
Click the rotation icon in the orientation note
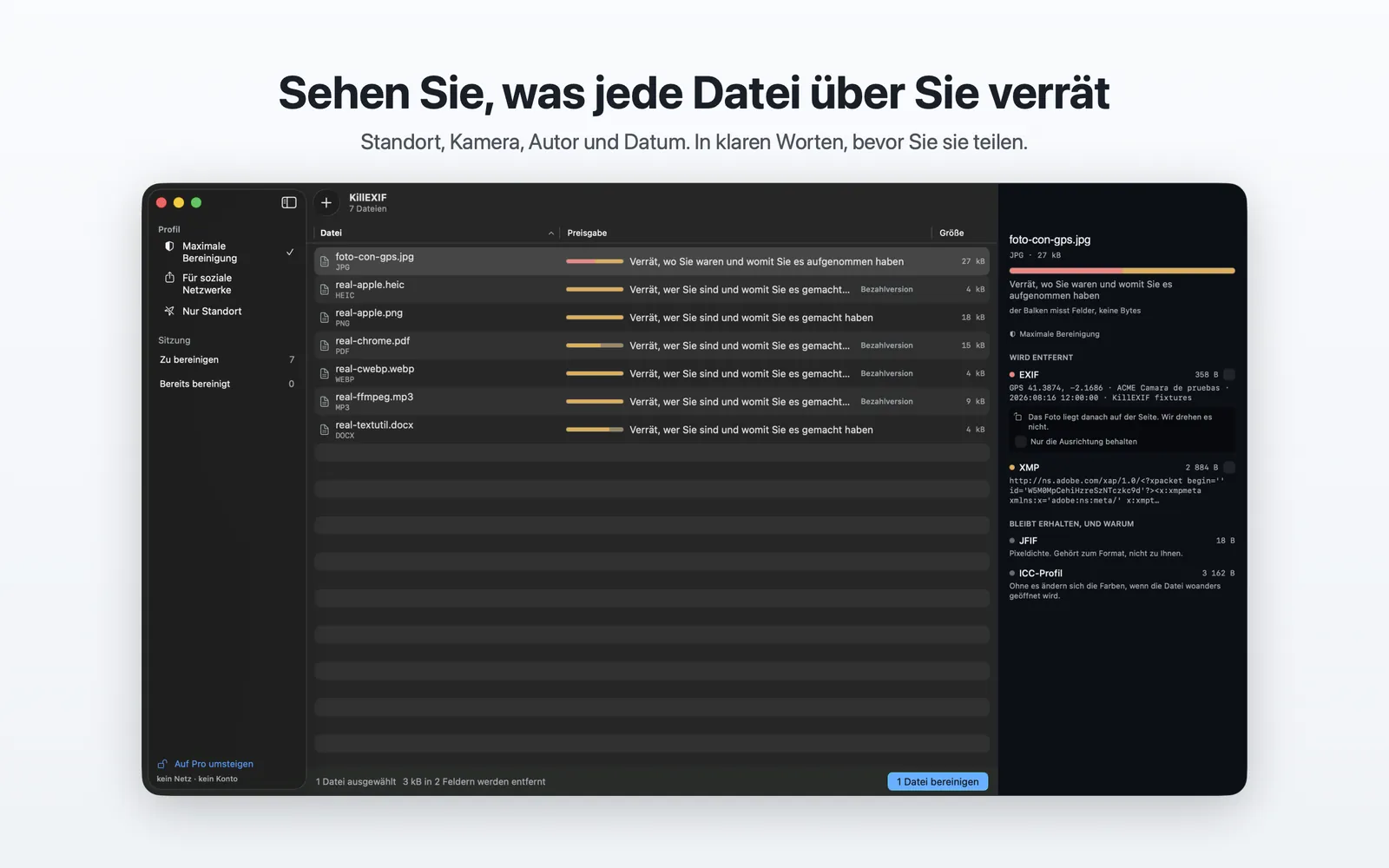pyautogui.click(x=1018, y=418)
